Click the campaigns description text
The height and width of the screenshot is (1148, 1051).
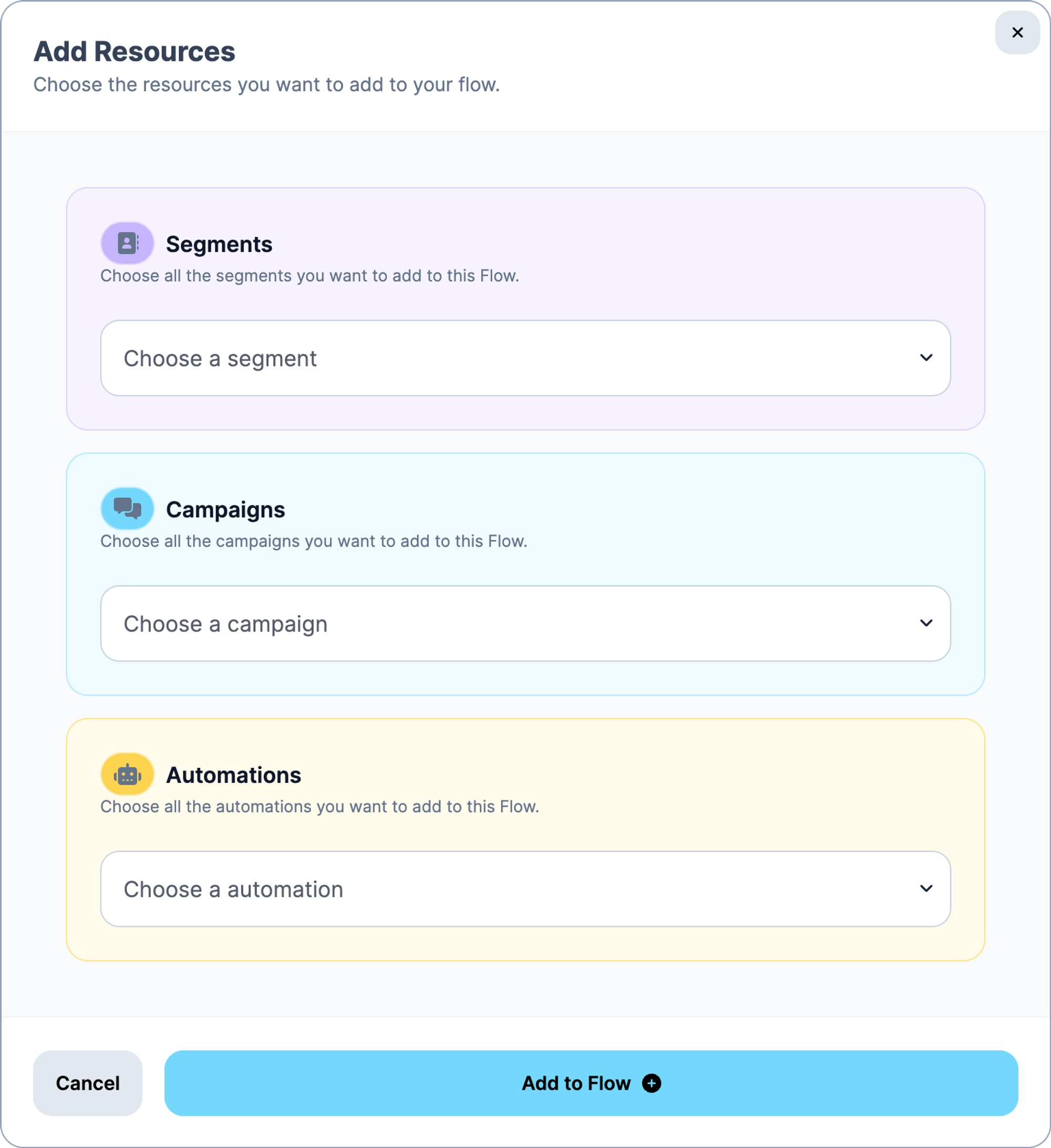(x=313, y=541)
